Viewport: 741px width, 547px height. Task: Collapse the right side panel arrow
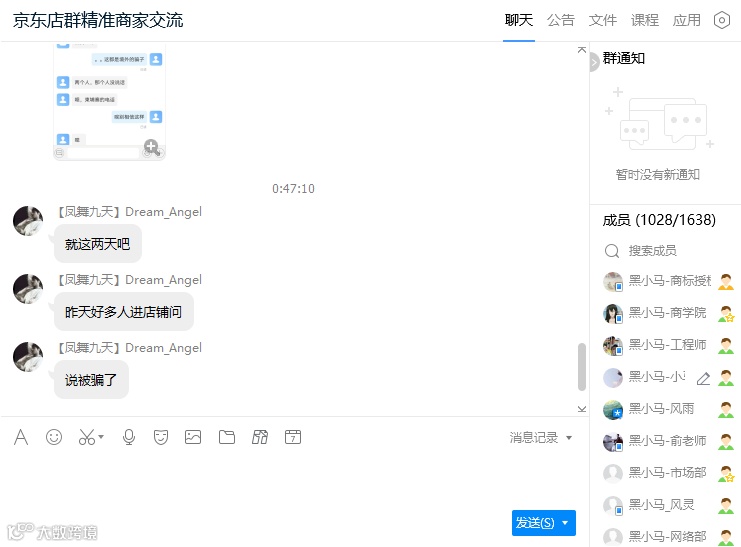pos(594,62)
